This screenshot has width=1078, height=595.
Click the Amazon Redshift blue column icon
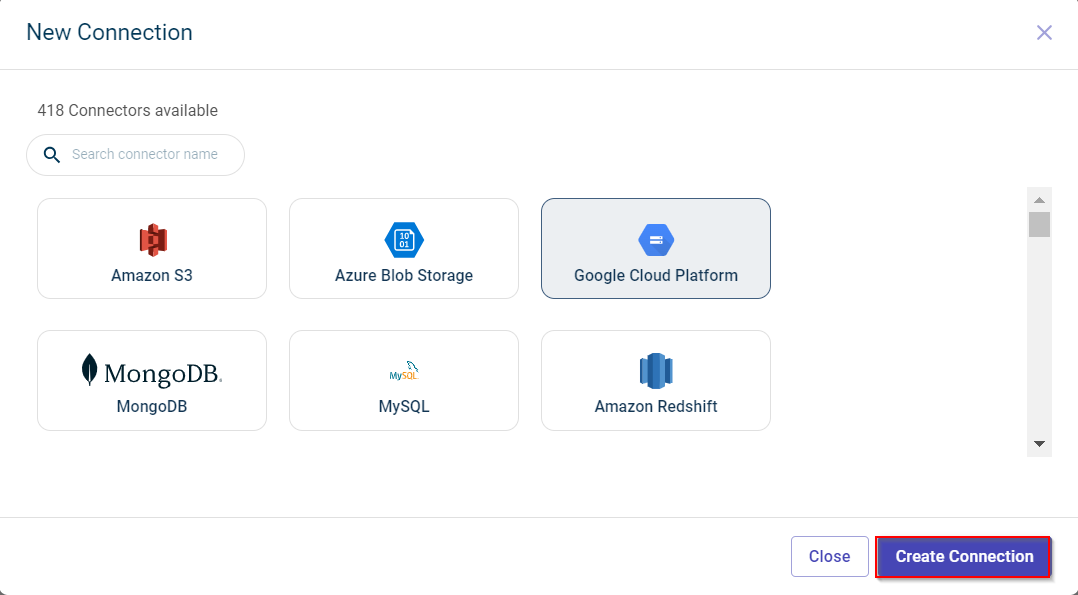(656, 371)
